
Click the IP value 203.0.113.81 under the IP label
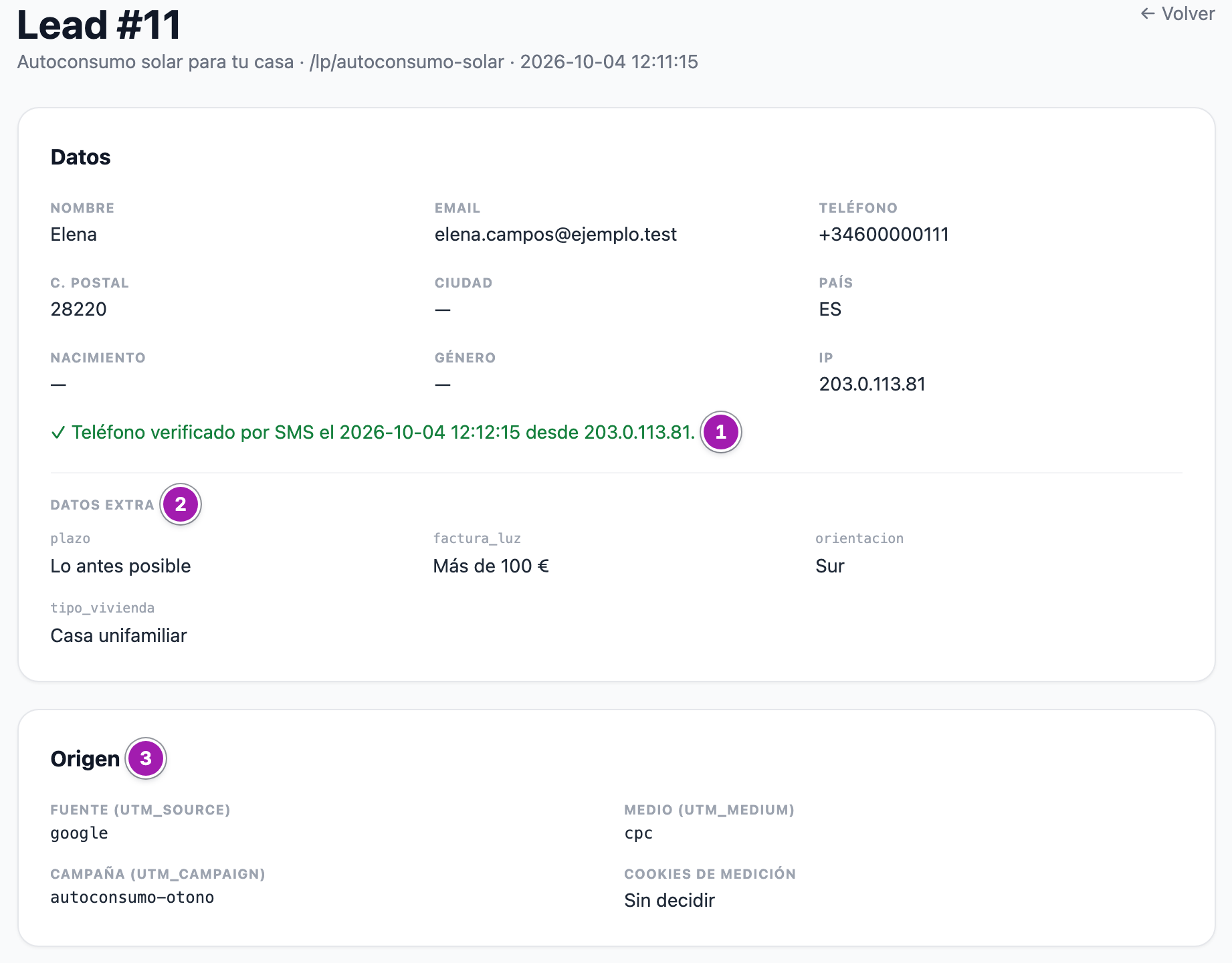872,385
